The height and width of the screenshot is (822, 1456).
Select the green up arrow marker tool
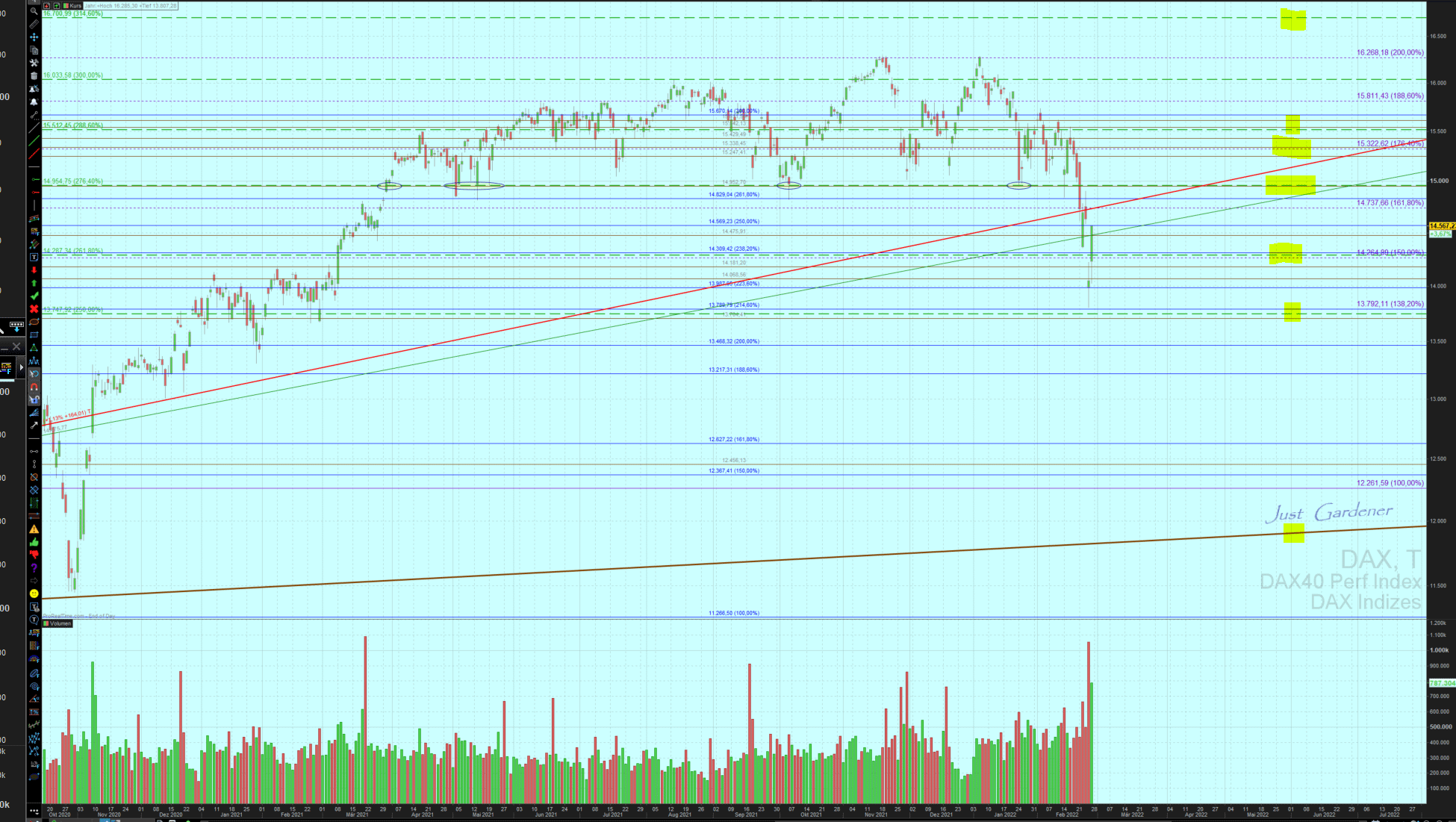coord(34,283)
